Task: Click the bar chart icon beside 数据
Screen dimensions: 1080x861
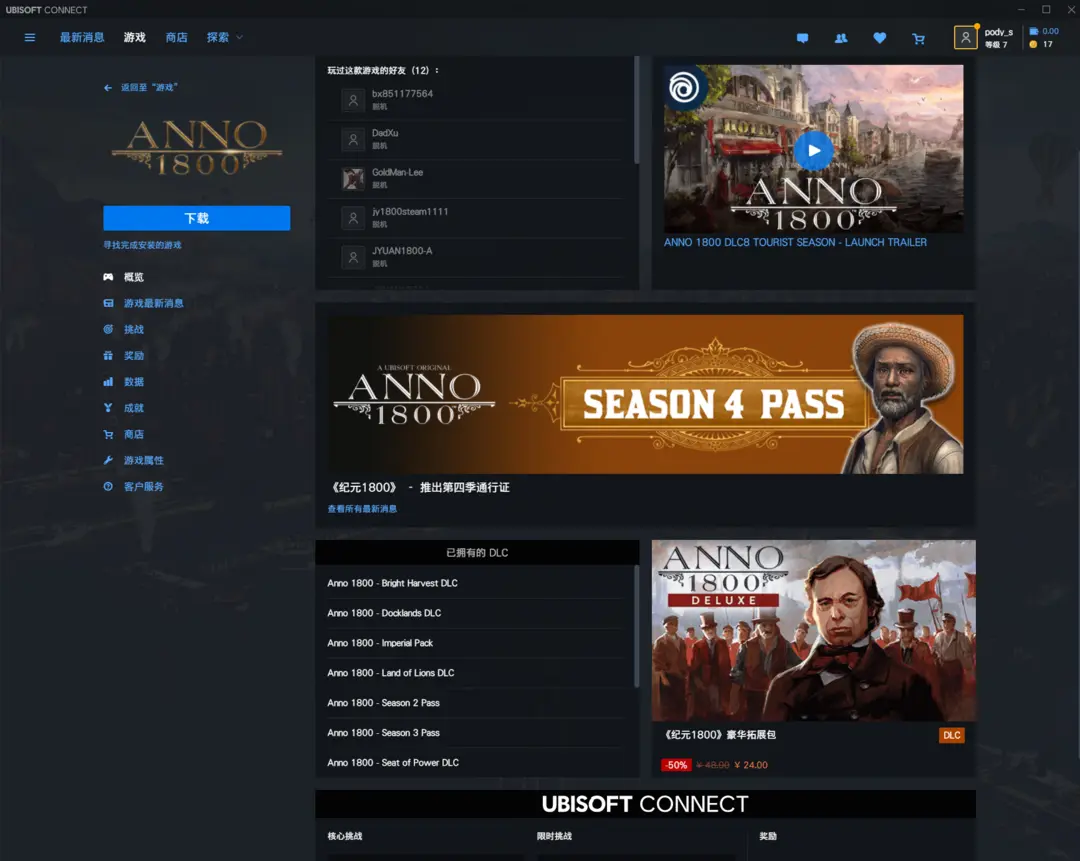Action: pos(108,382)
